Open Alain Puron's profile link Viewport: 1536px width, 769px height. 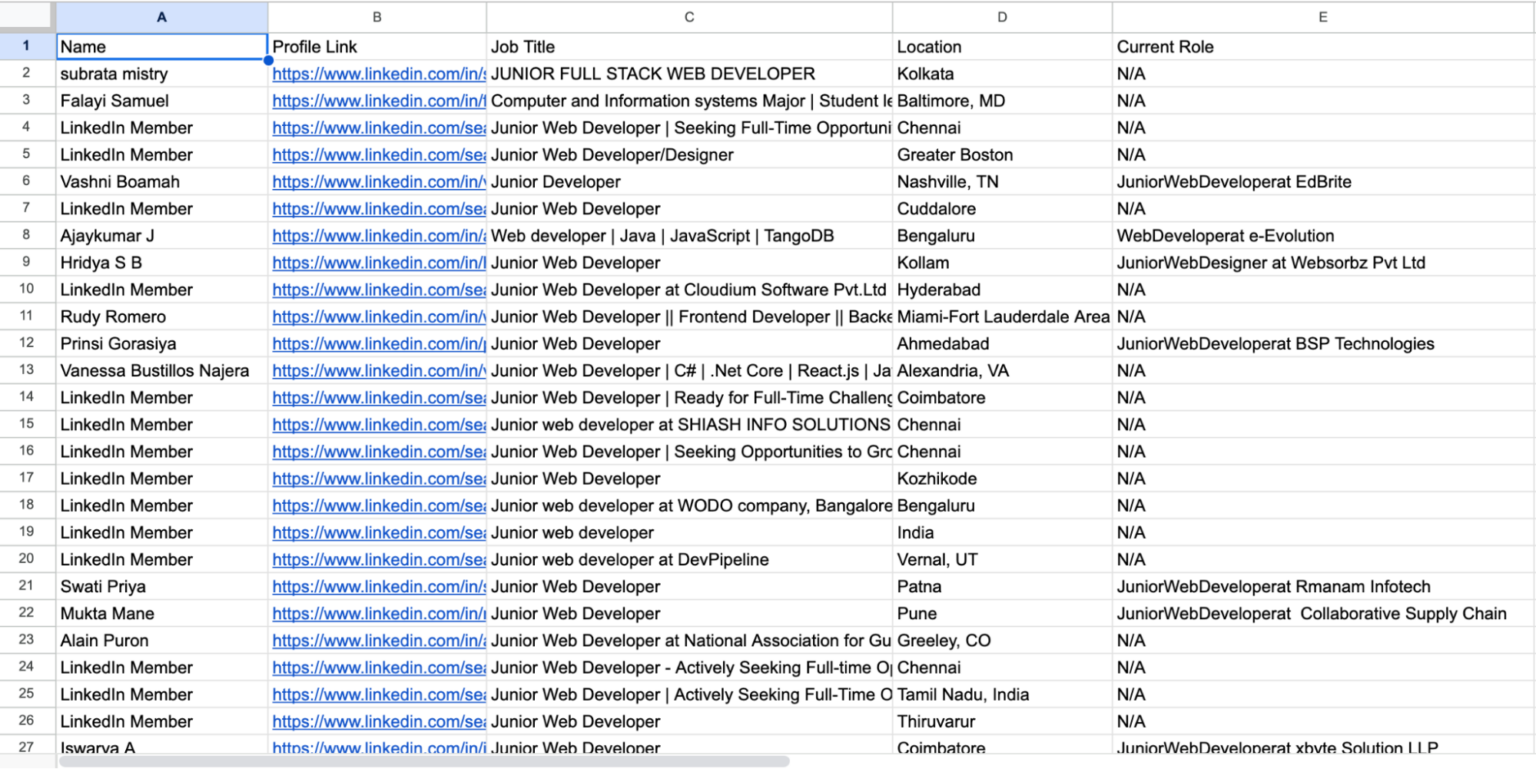(x=379, y=640)
